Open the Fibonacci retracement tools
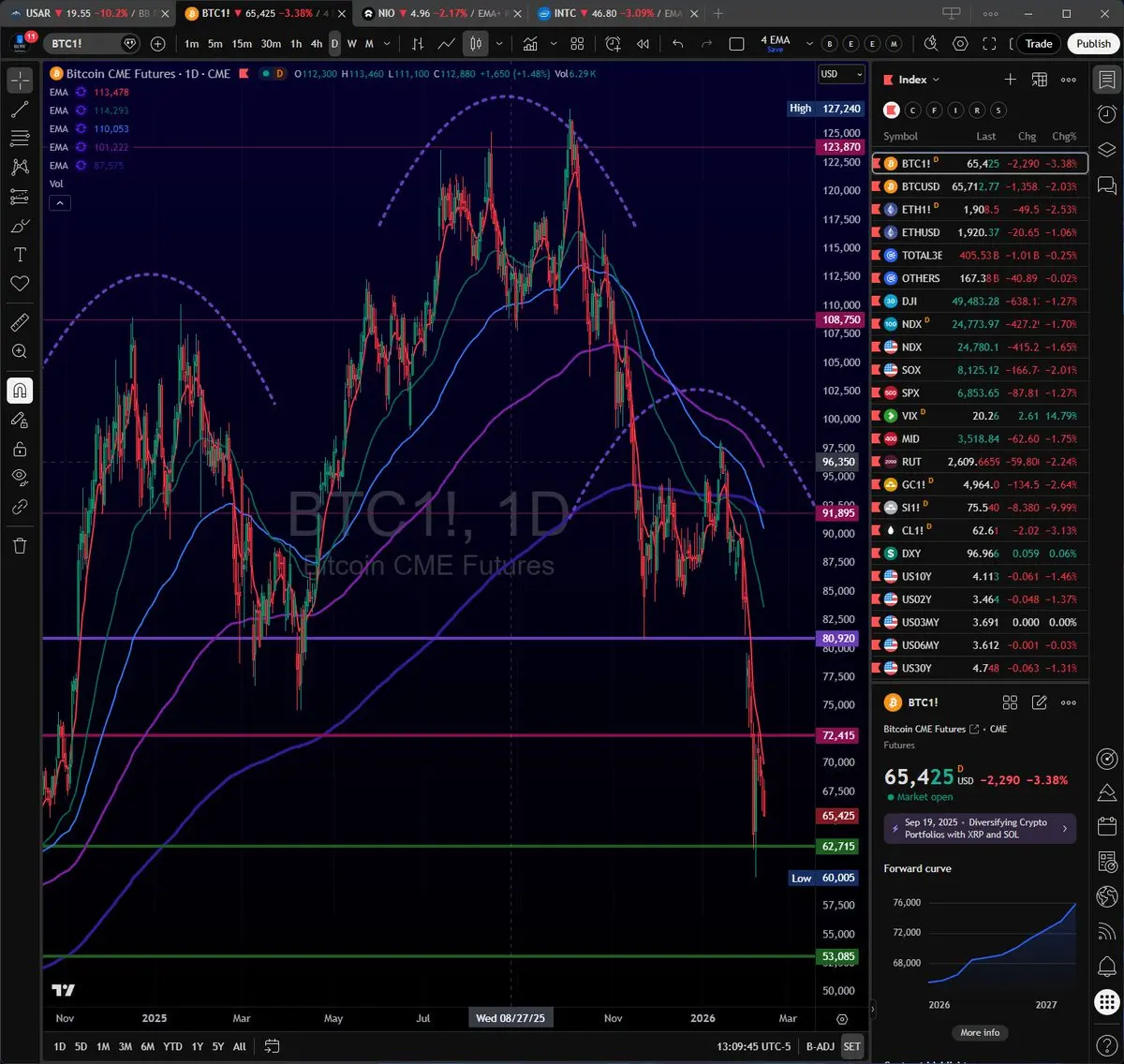1124x1064 pixels. (x=20, y=139)
